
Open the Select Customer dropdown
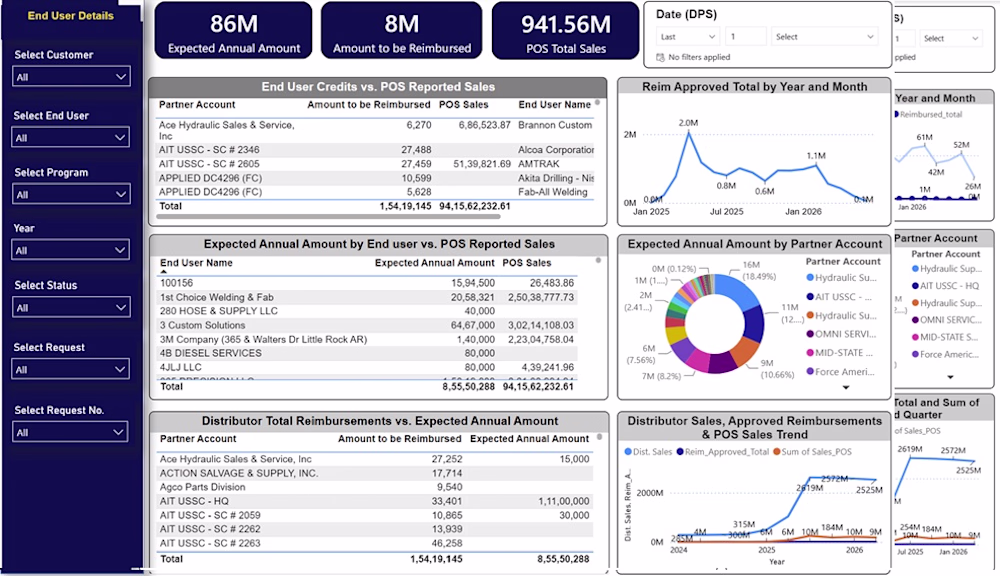point(71,77)
